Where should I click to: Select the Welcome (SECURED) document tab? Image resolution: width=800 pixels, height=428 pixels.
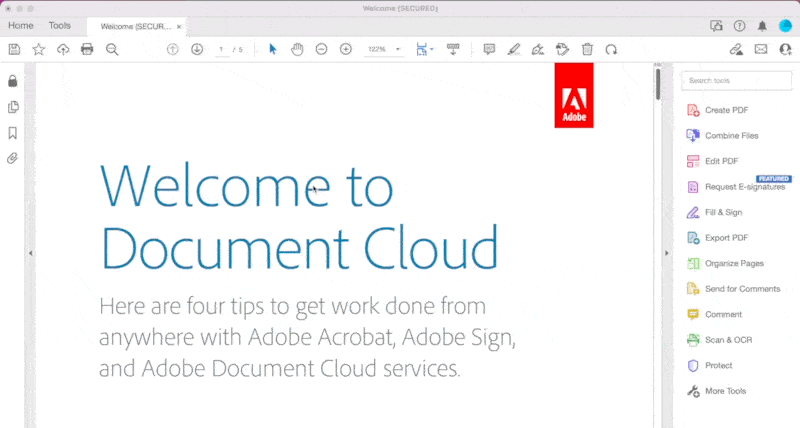click(135, 27)
